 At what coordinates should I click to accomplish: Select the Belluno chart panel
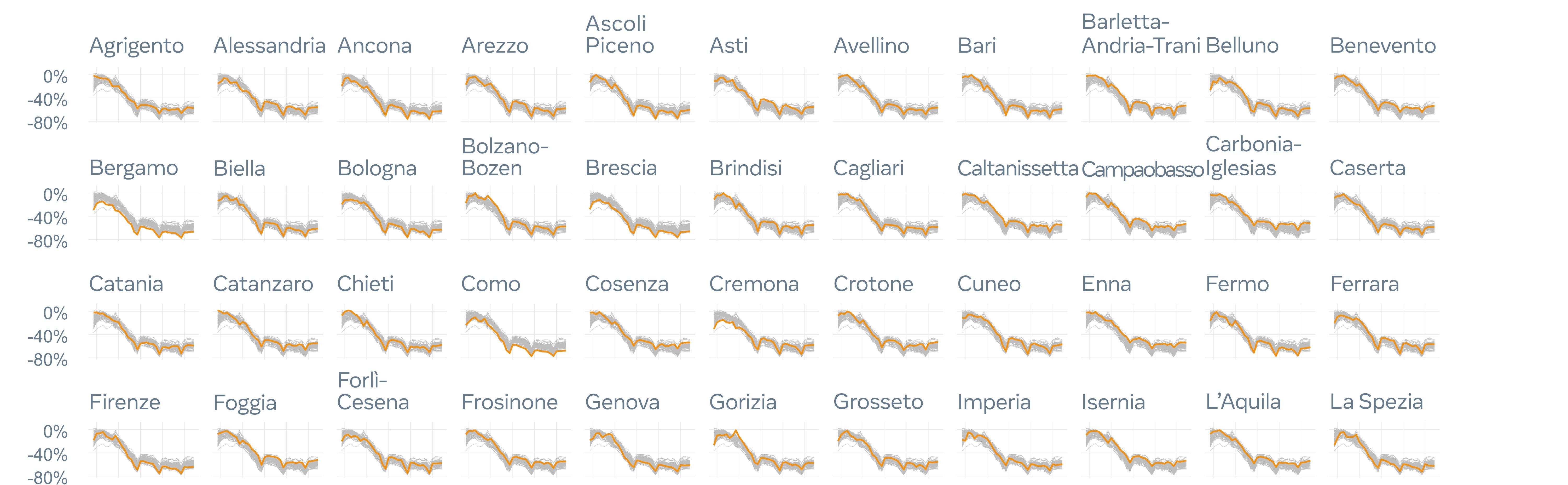(x=1260, y=97)
